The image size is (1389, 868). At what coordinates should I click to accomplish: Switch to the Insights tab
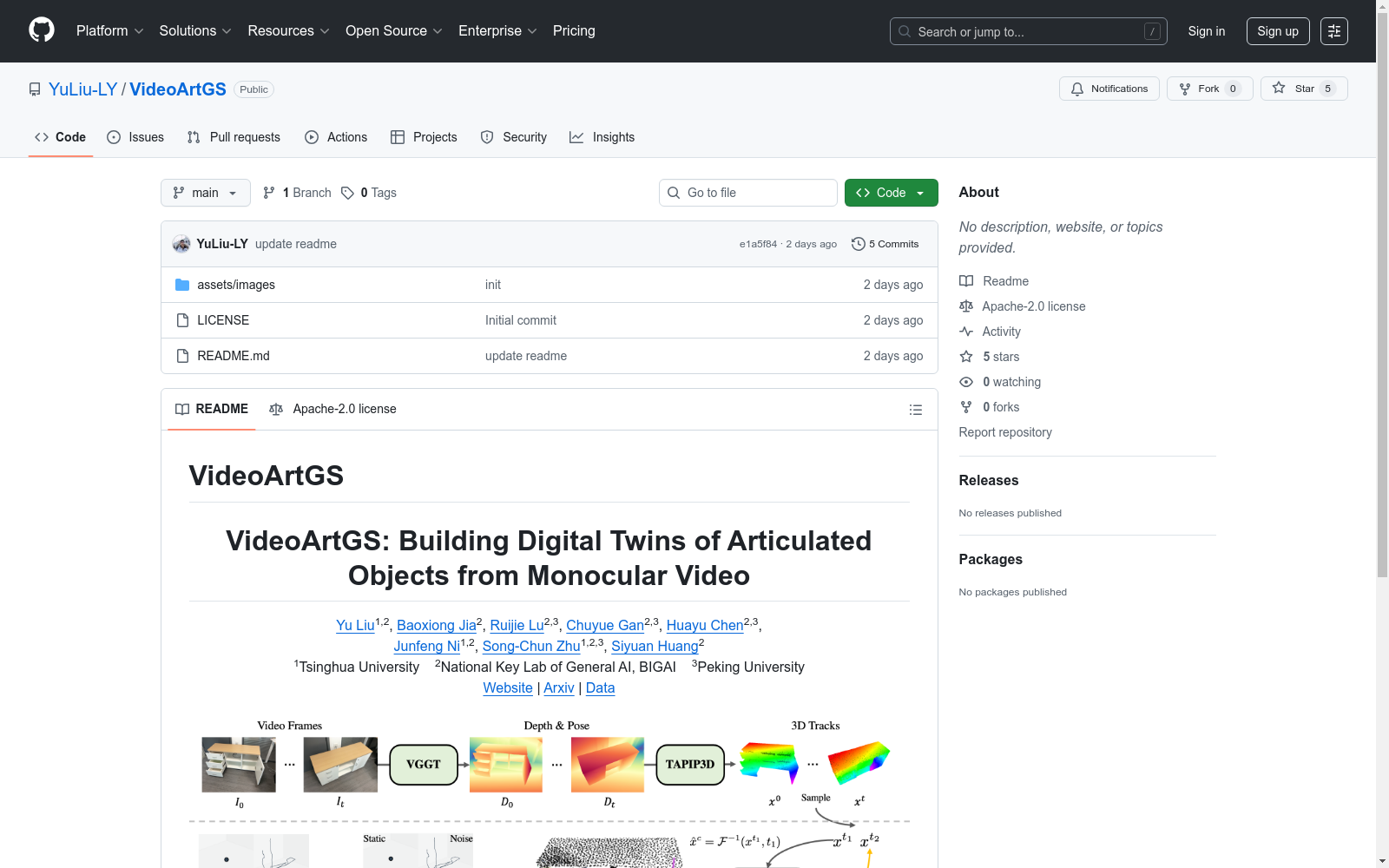[602, 137]
